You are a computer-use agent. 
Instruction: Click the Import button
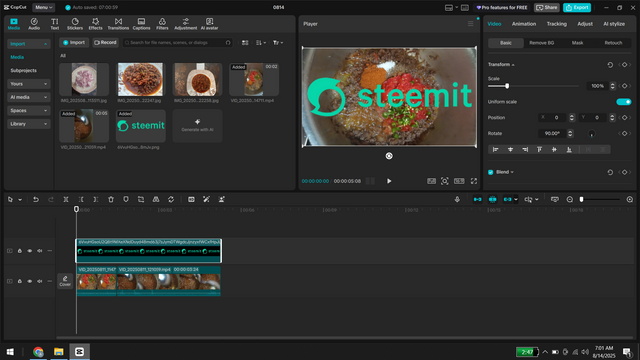(x=74, y=42)
